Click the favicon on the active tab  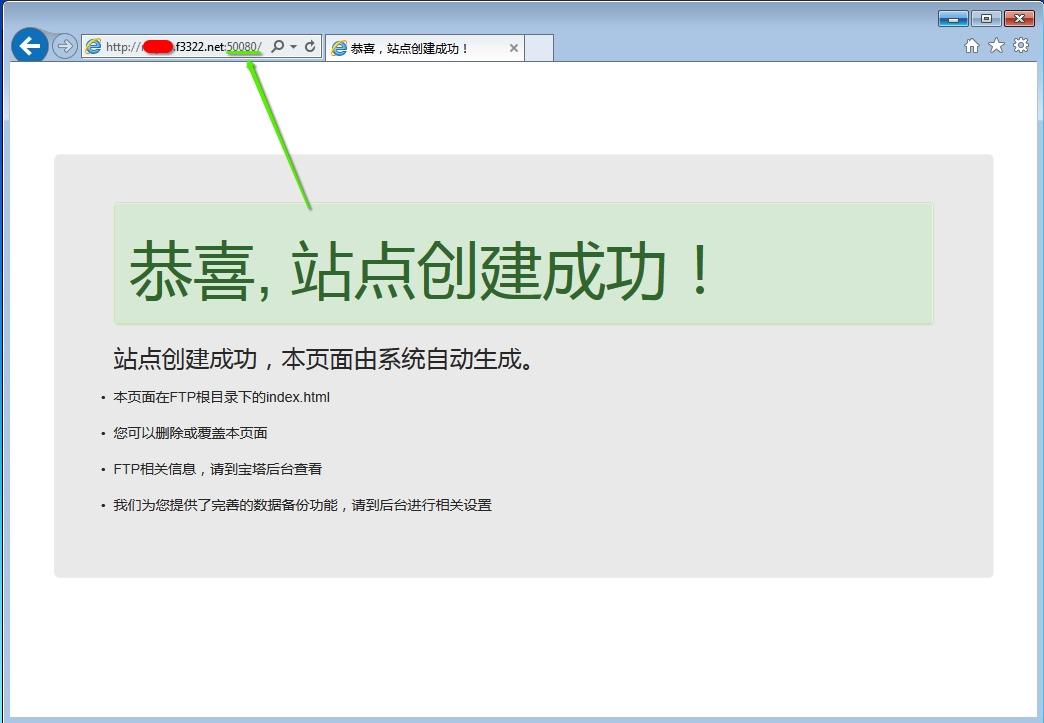(x=340, y=46)
